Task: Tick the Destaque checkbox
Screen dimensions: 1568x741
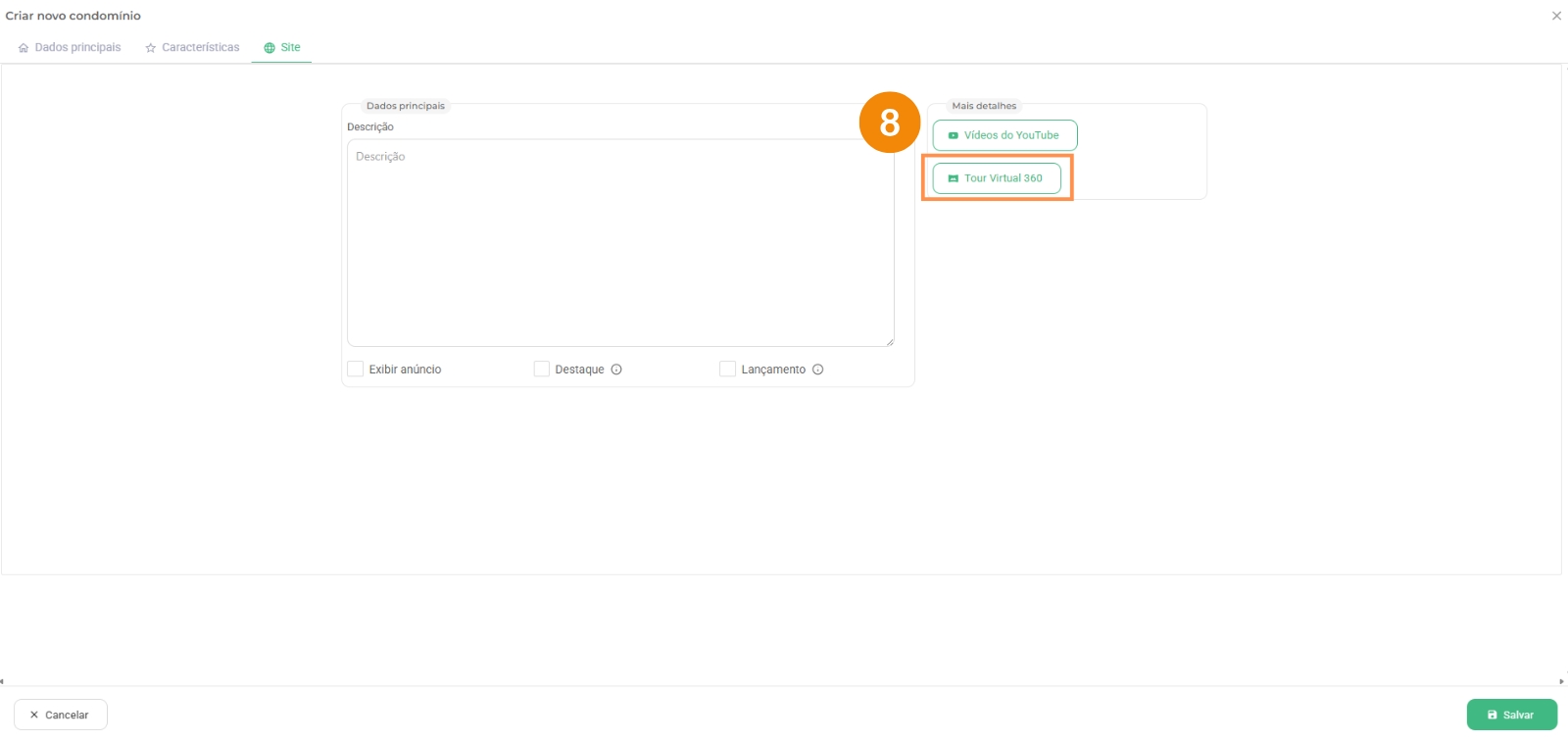Action: (542, 370)
